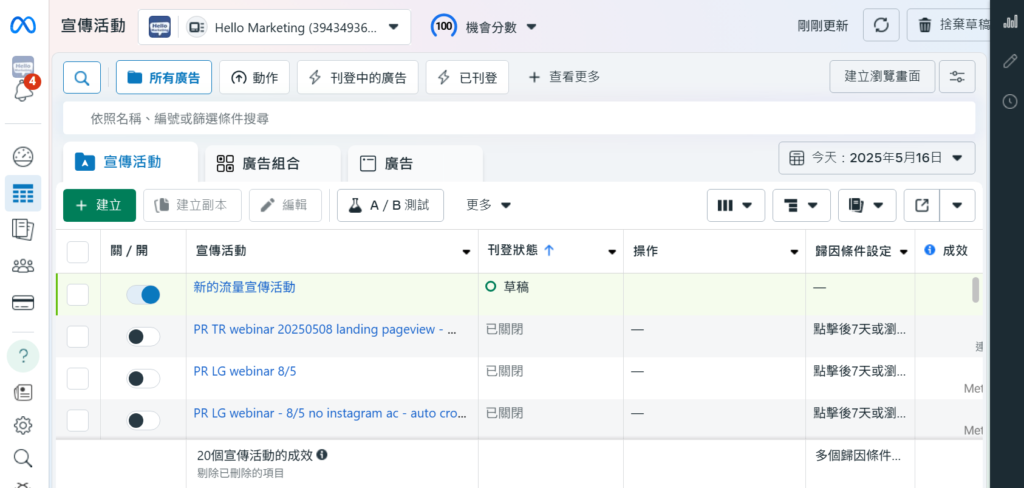Image resolution: width=1024 pixels, height=488 pixels.
Task: Enable the PR LG webinar 8/5 toggle
Action: coord(144,378)
